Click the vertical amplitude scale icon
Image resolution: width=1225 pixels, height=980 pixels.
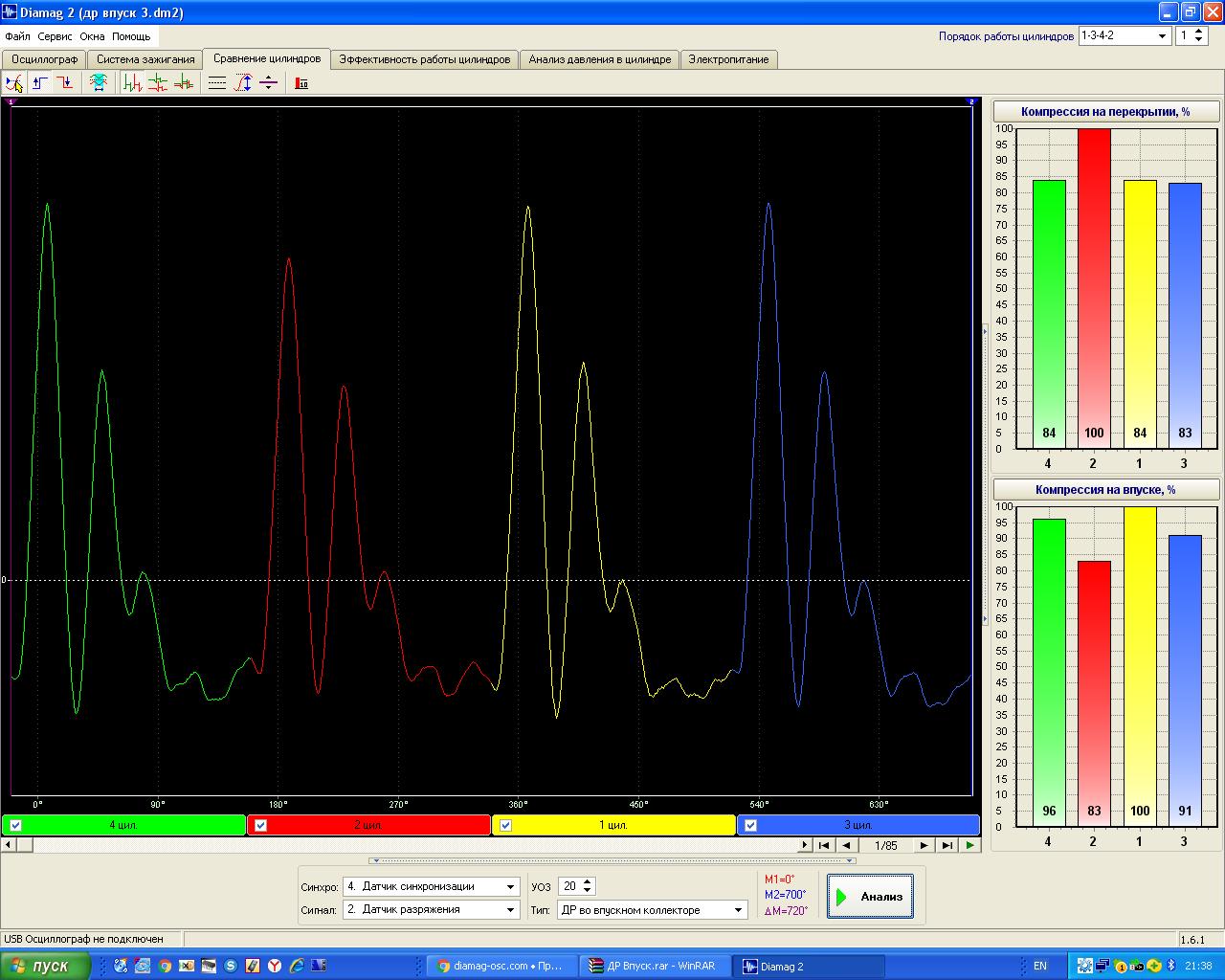point(243,83)
